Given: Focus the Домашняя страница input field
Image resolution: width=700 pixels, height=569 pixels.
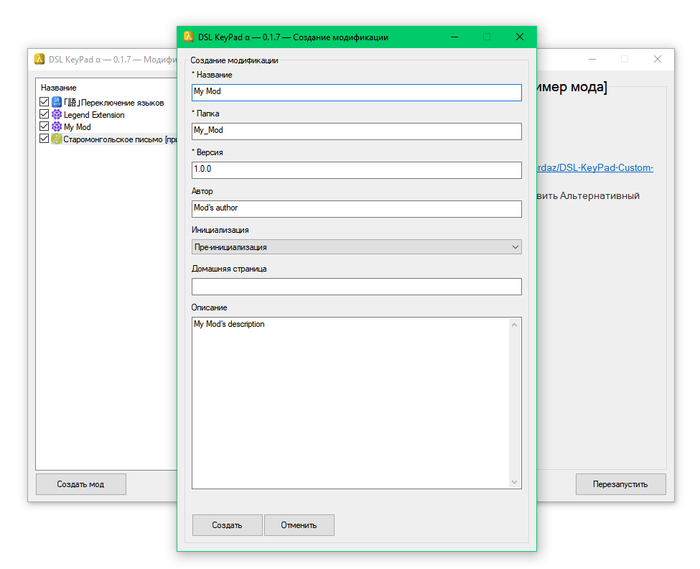Looking at the screenshot, I should click(x=356, y=287).
